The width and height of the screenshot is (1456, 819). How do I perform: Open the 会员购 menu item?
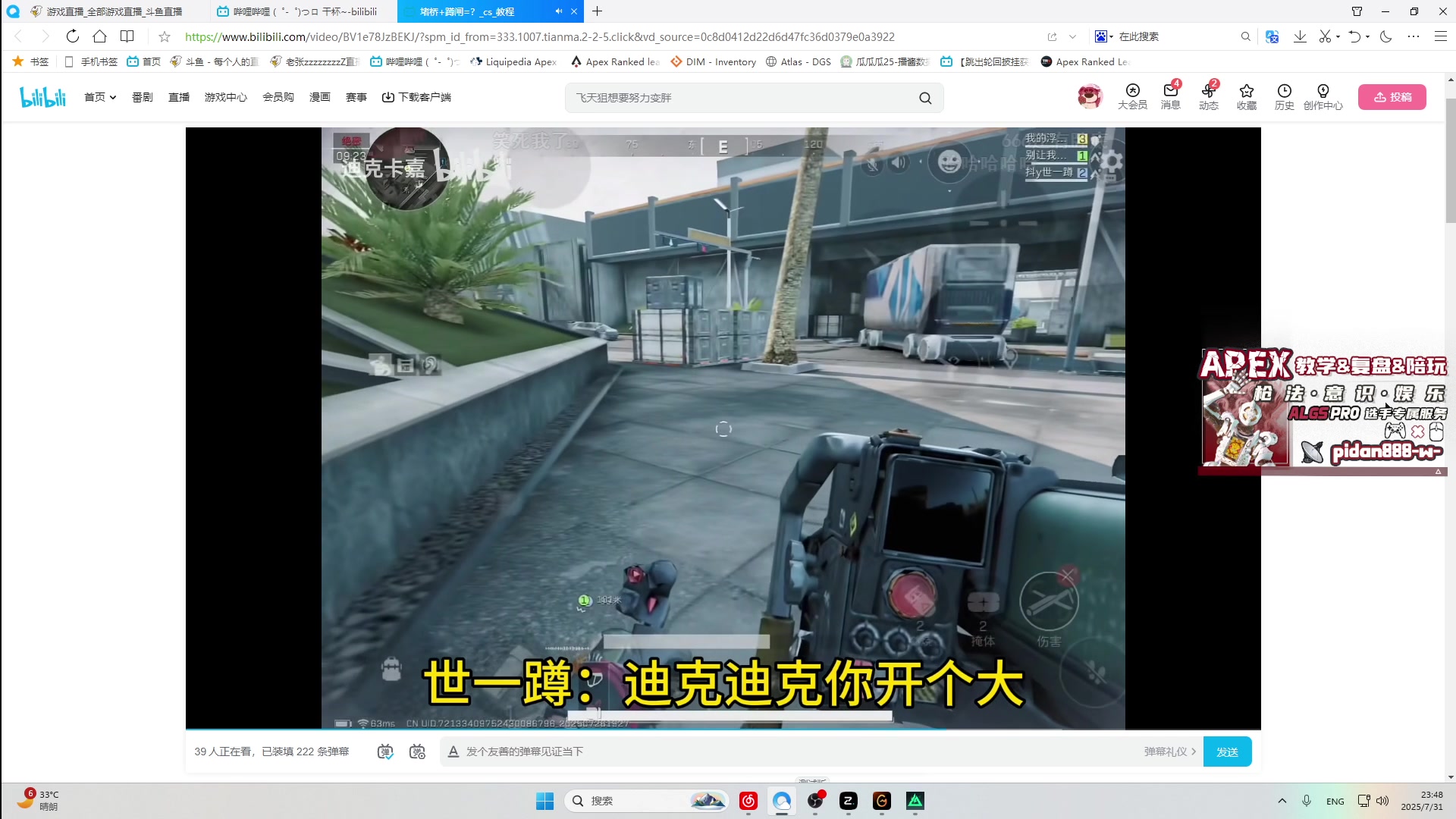(278, 97)
